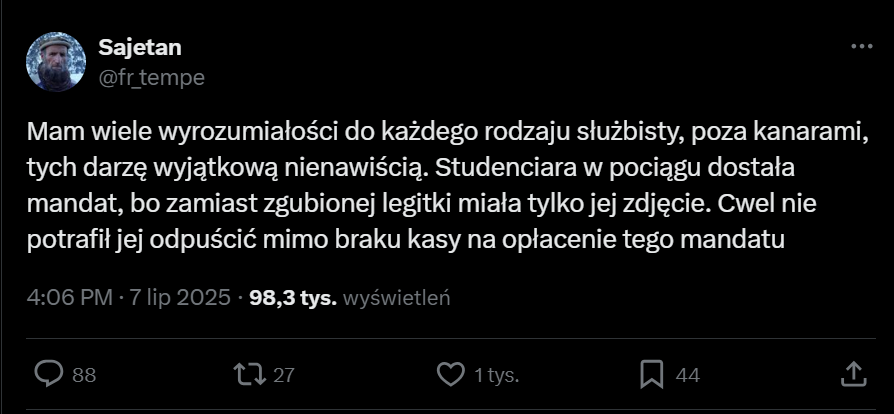Like the post with the heart icon

452,374
